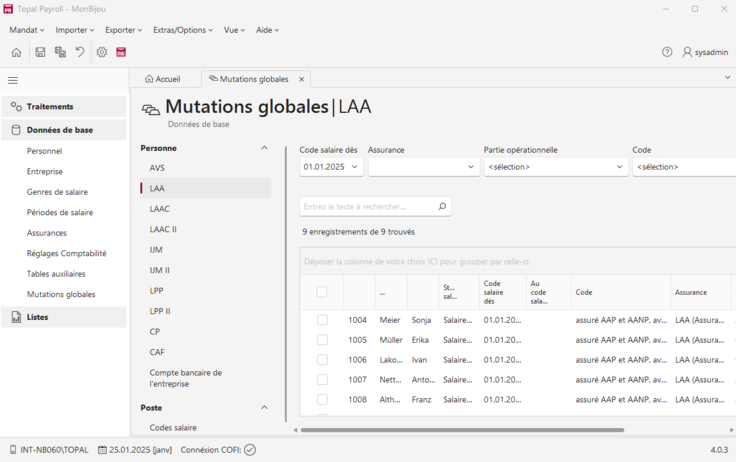Toggle the select-all header checkbox

[322, 292]
